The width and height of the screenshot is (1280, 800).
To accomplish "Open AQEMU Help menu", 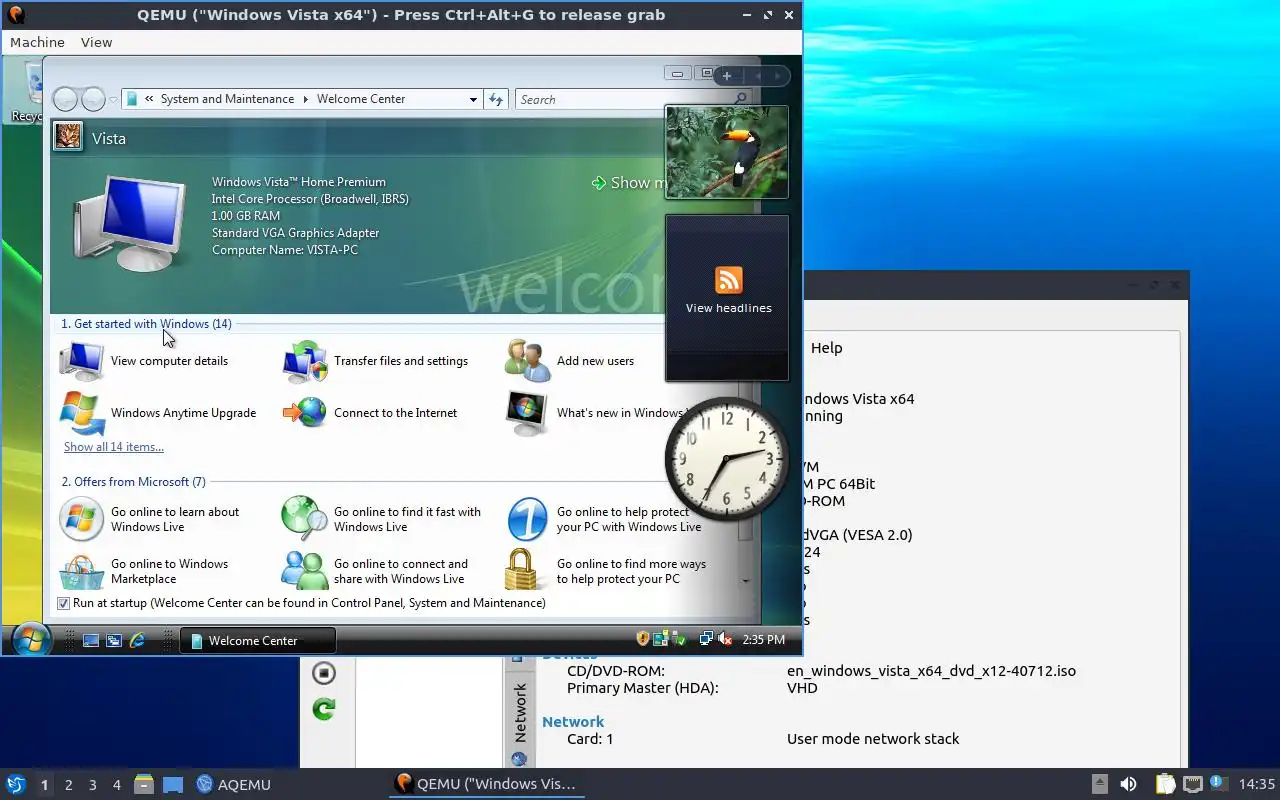I will [x=826, y=348].
